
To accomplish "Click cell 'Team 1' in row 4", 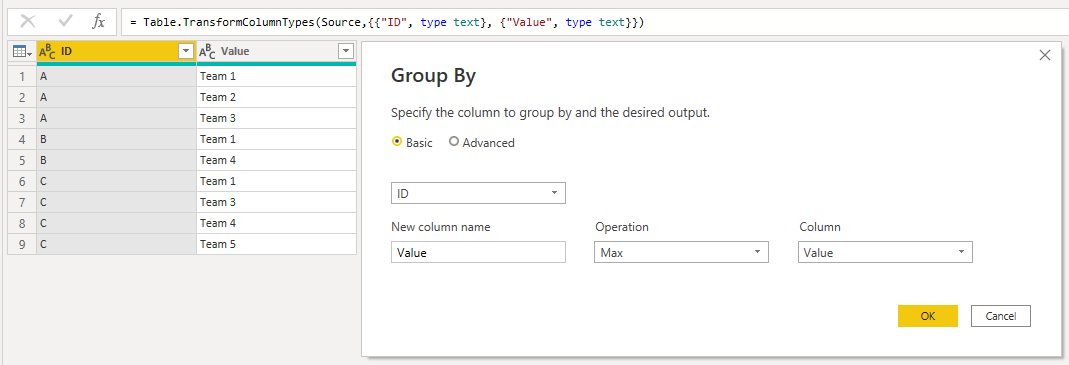I will [x=276, y=139].
